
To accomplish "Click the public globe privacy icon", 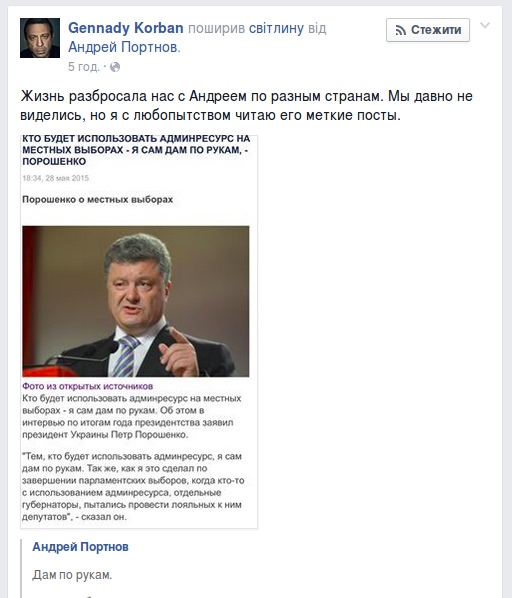I will tap(115, 67).
